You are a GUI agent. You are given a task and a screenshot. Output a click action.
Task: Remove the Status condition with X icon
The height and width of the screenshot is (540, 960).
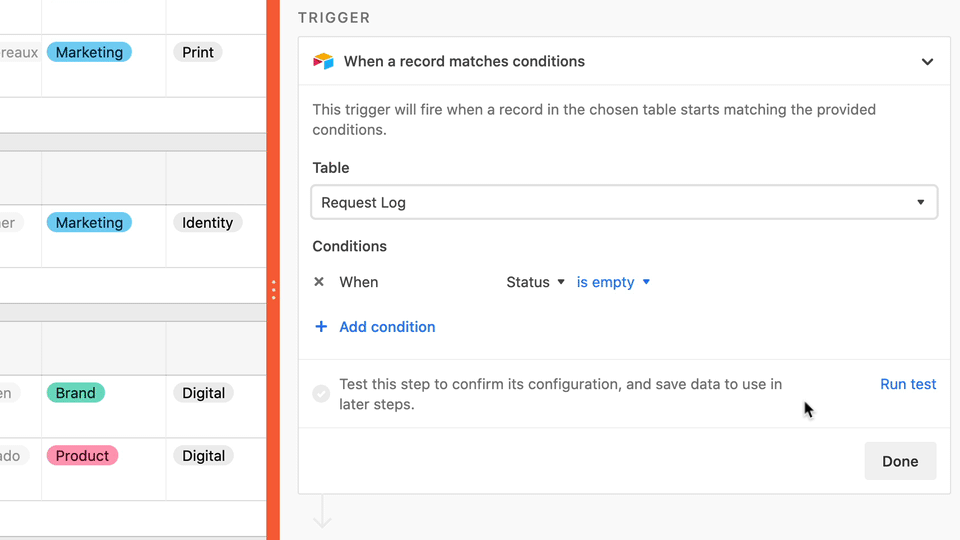coord(319,282)
